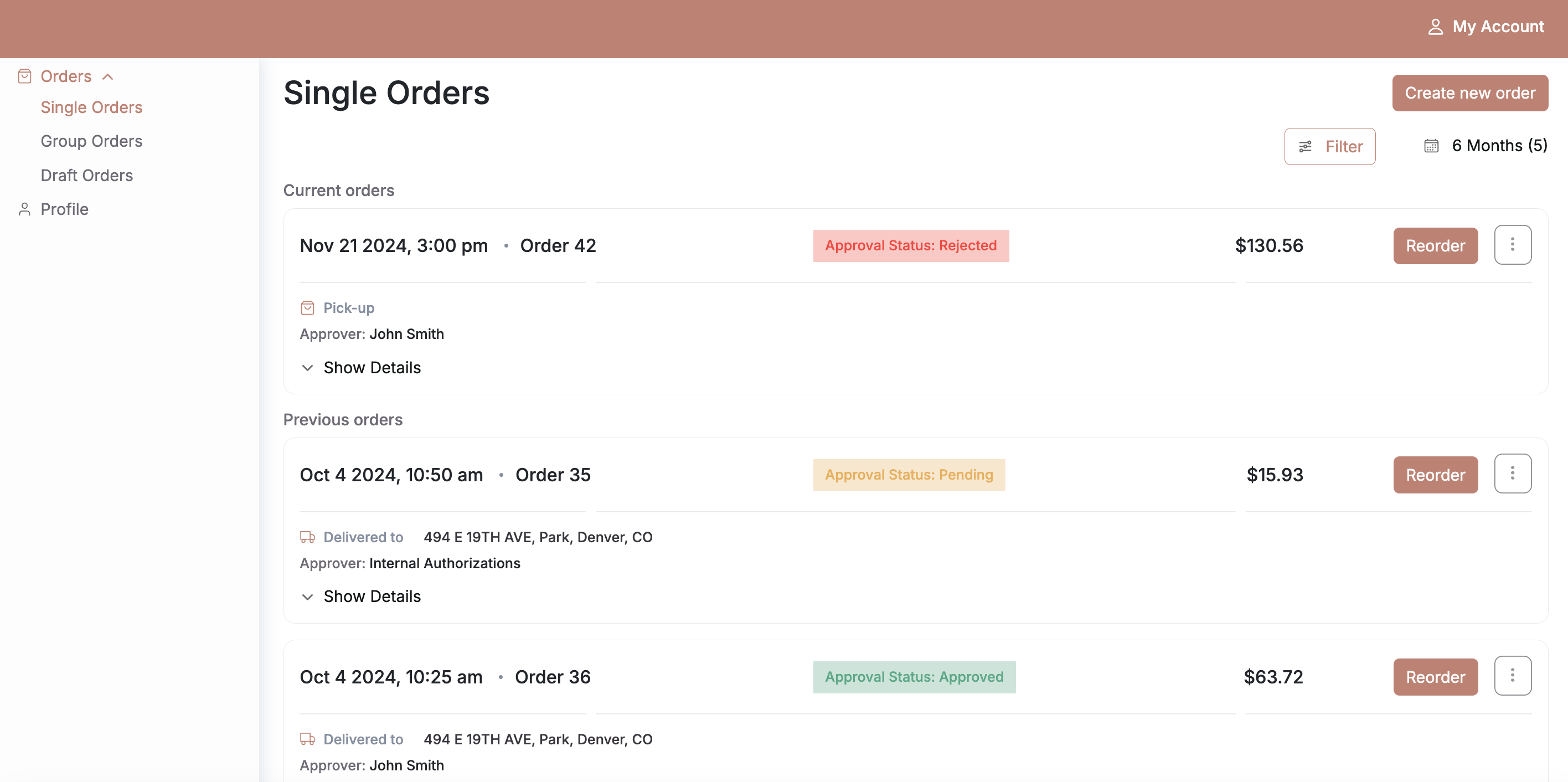1568x782 pixels.
Task: Click the $130.56 total
Action: tap(1269, 245)
